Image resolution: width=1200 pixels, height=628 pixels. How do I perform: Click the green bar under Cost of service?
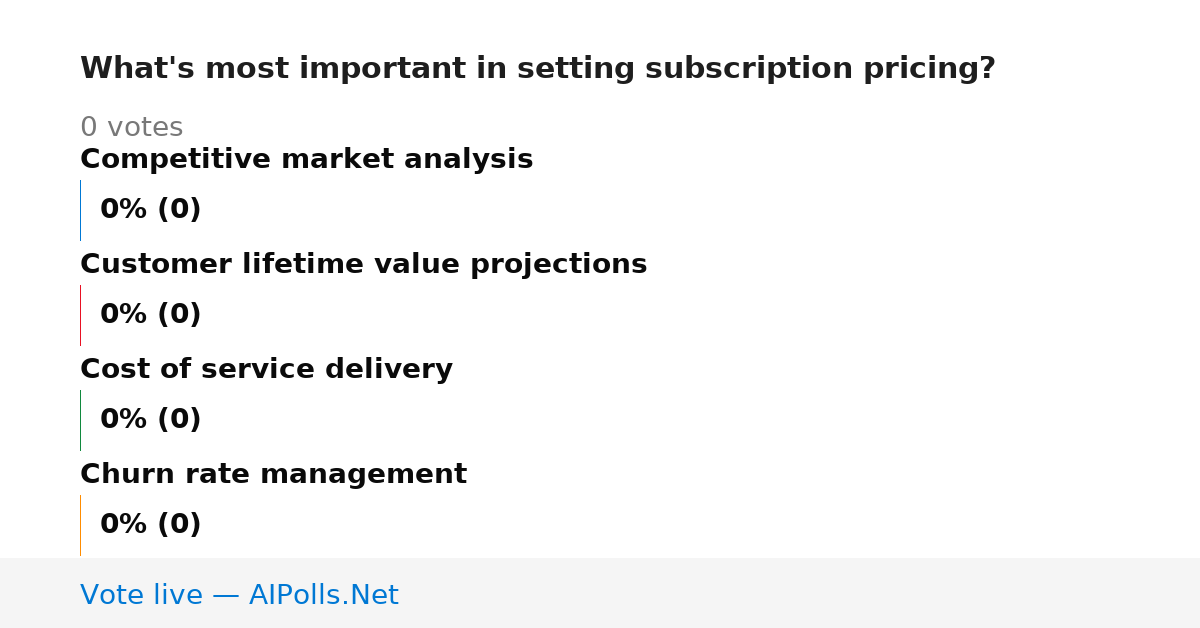click(81, 420)
